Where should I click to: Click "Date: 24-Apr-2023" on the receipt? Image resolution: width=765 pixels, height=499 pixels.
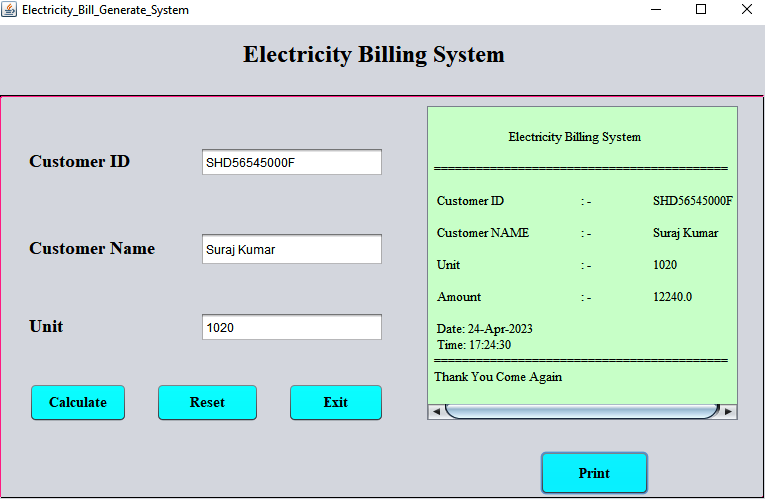coord(484,329)
